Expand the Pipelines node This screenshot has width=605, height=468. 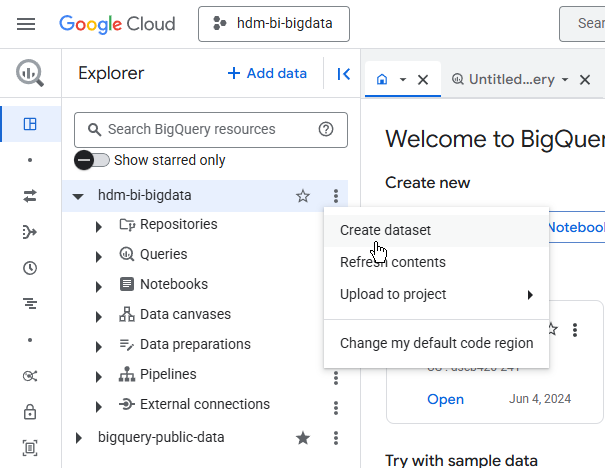99,377
